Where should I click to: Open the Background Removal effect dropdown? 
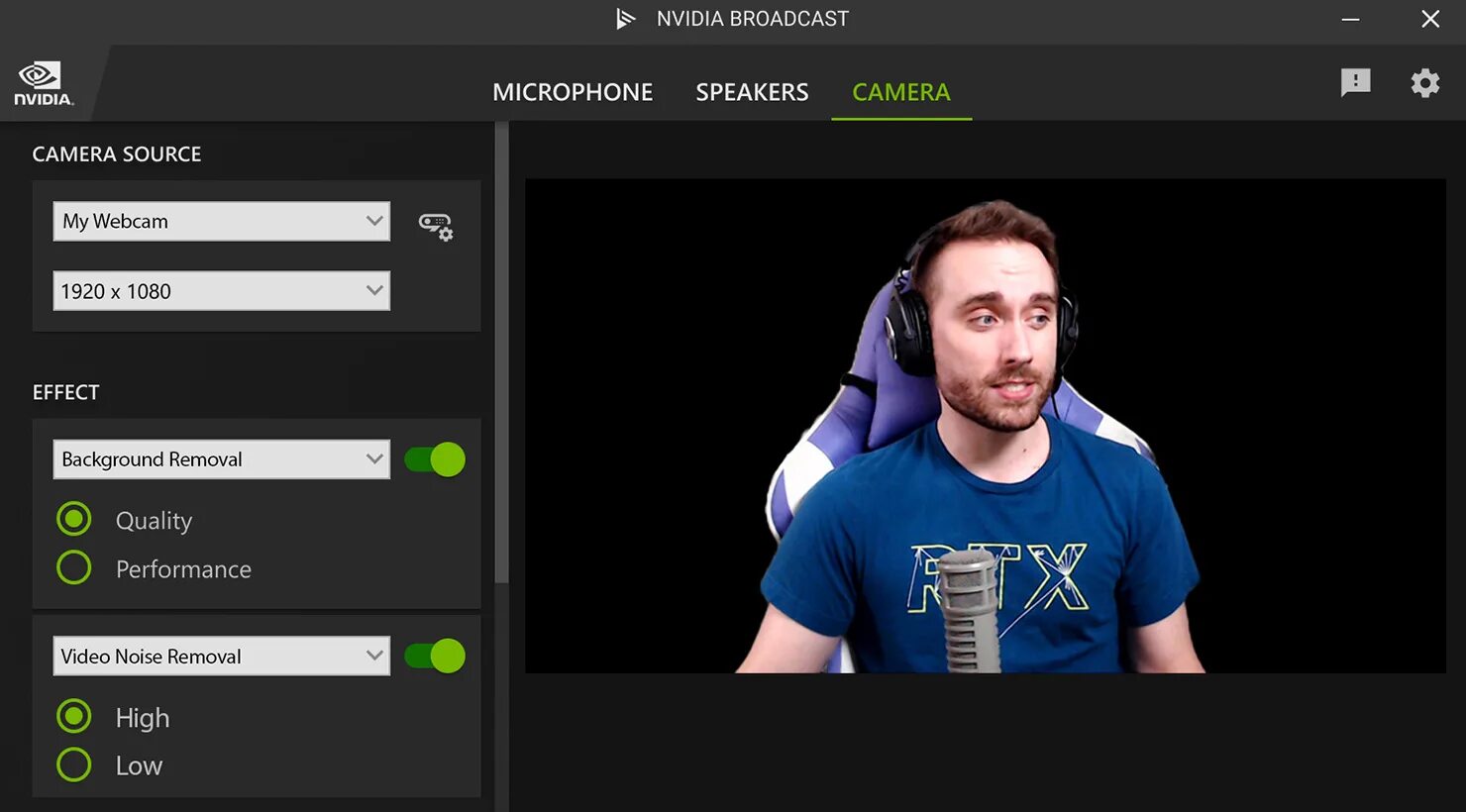(220, 458)
